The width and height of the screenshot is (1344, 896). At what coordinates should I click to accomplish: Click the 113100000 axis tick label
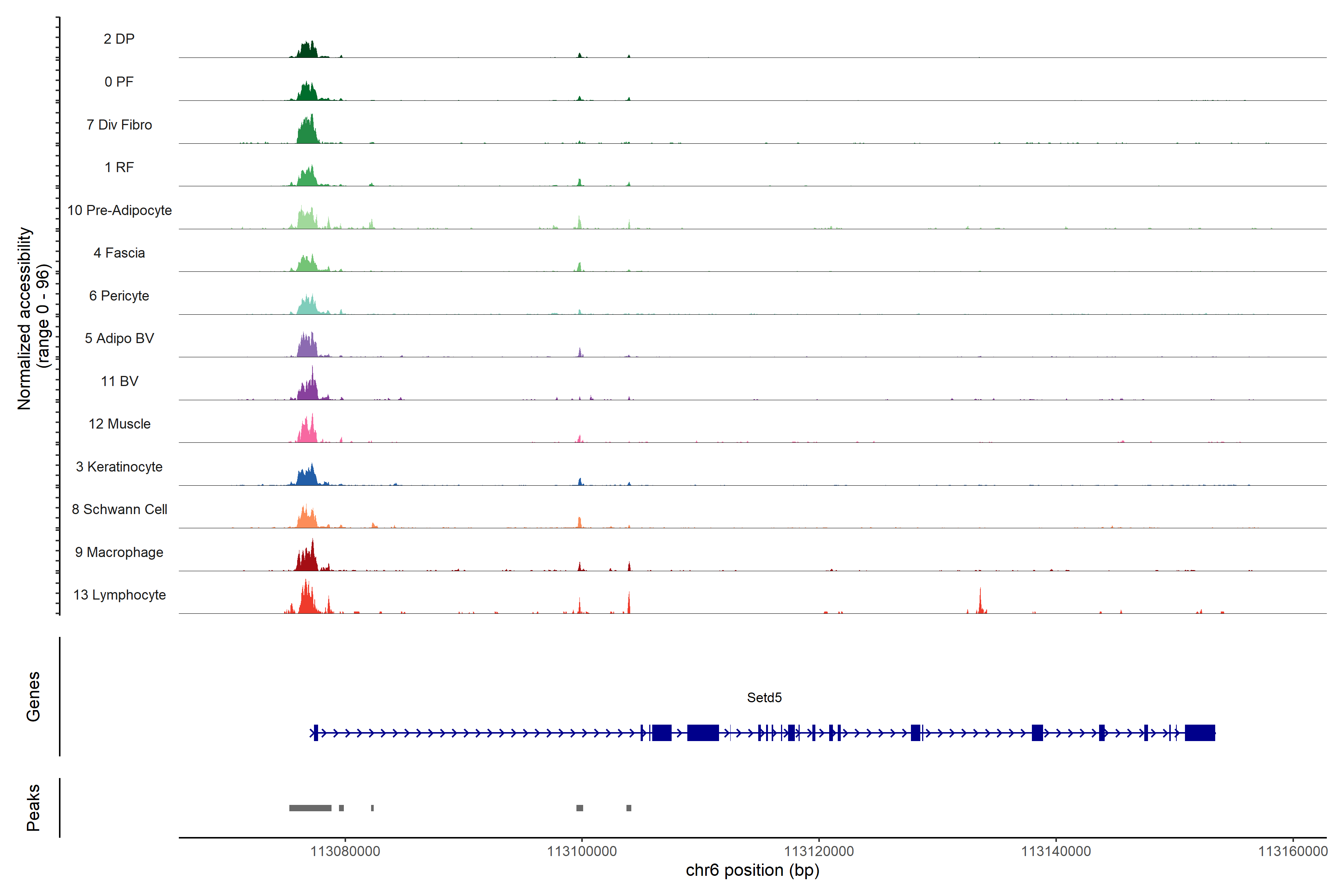tap(582, 852)
